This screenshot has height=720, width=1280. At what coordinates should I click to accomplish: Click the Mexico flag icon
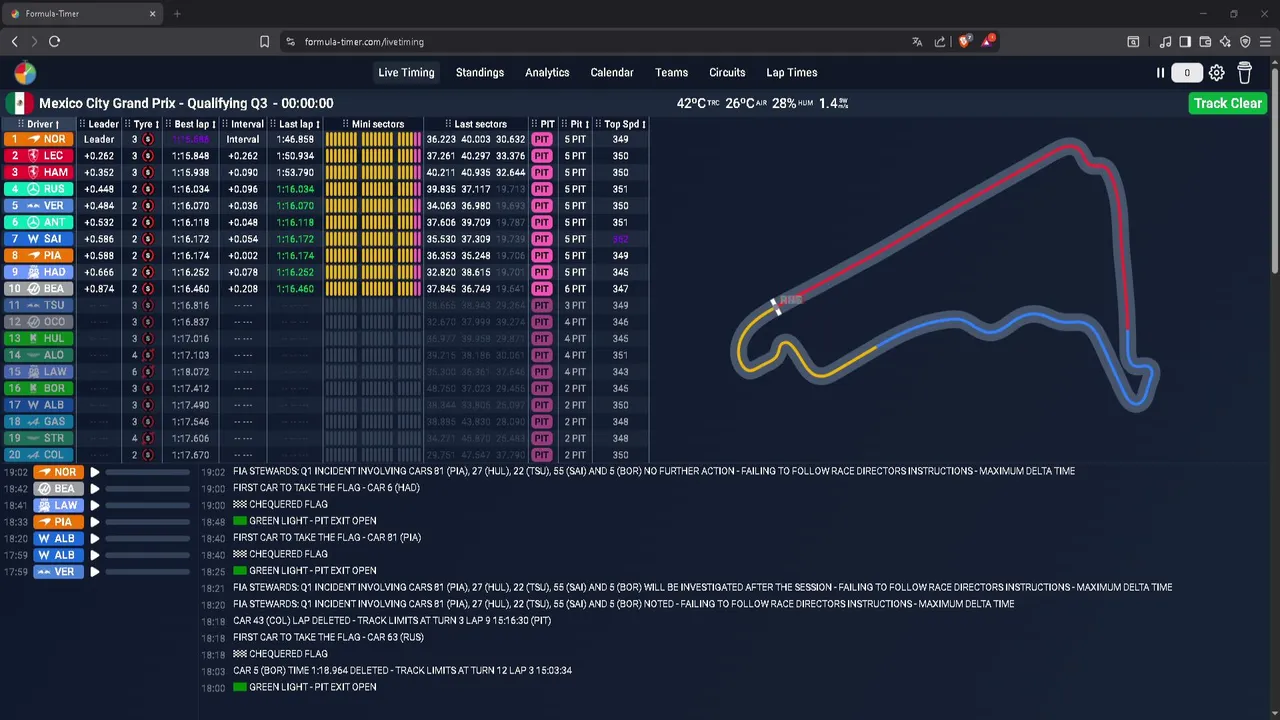[18, 103]
